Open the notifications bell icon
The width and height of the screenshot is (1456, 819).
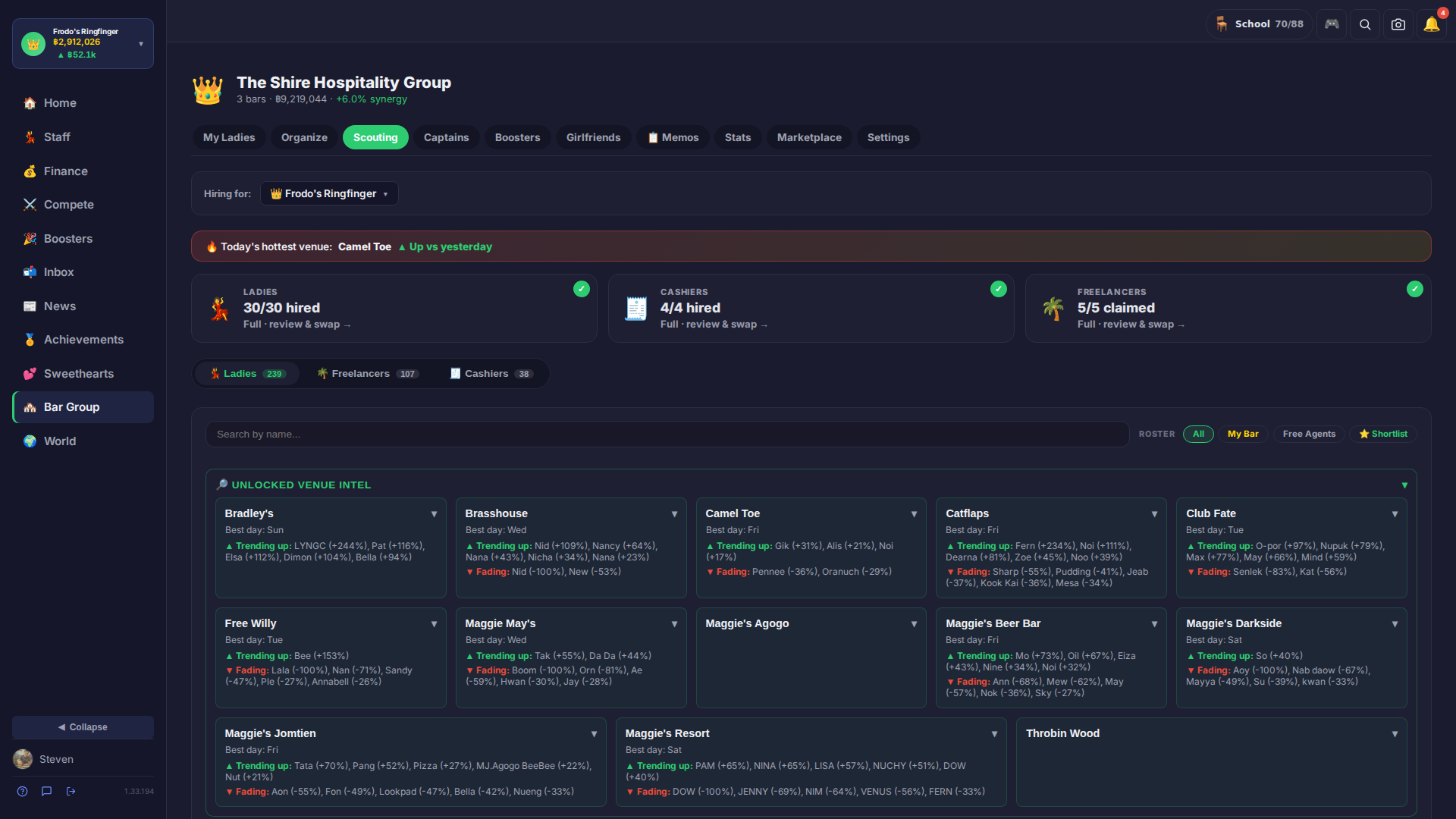(x=1431, y=24)
